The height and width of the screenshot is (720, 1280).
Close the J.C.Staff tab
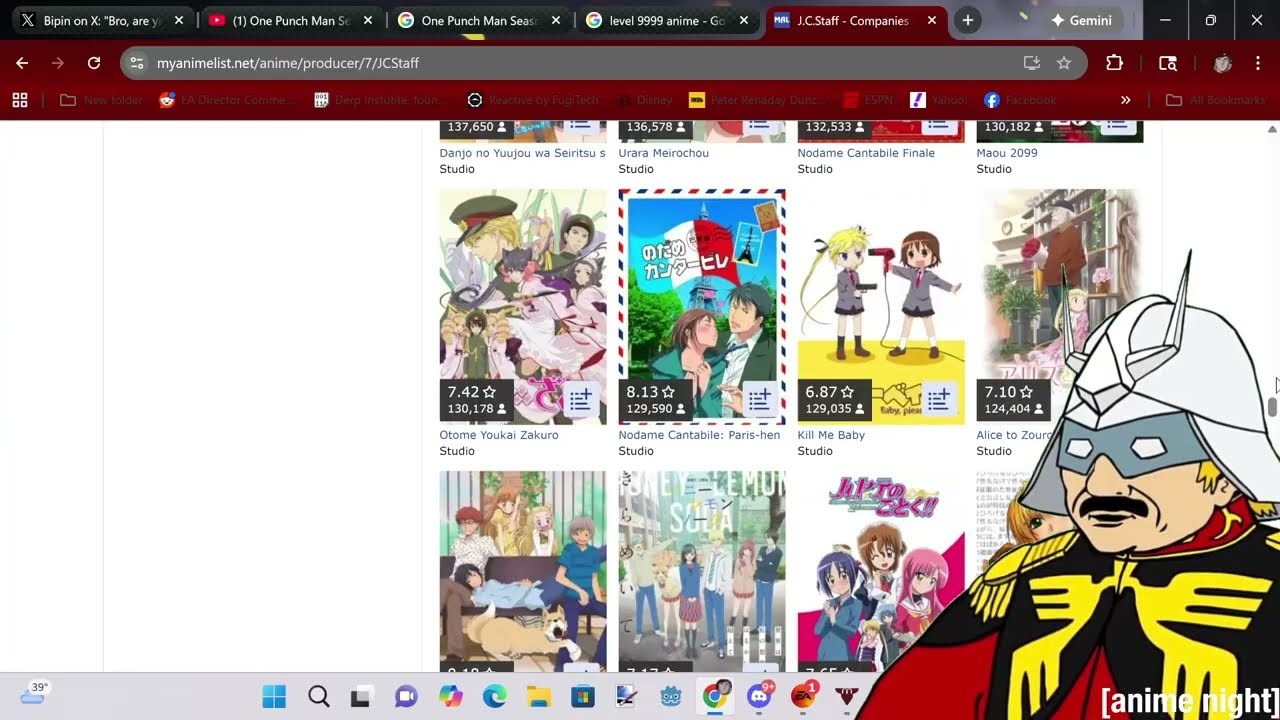[932, 20]
